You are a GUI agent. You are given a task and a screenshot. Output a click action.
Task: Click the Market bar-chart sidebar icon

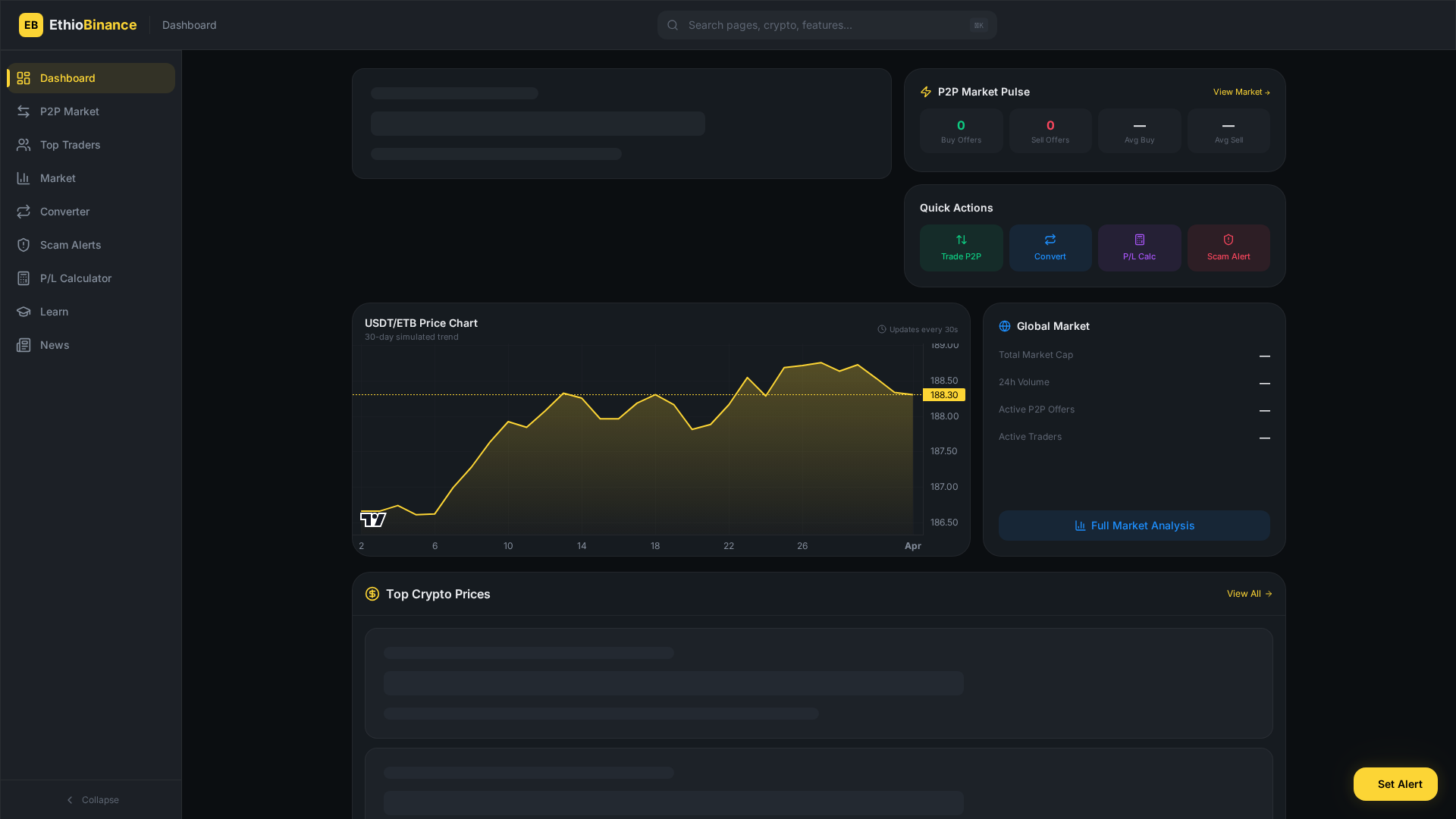tap(24, 178)
